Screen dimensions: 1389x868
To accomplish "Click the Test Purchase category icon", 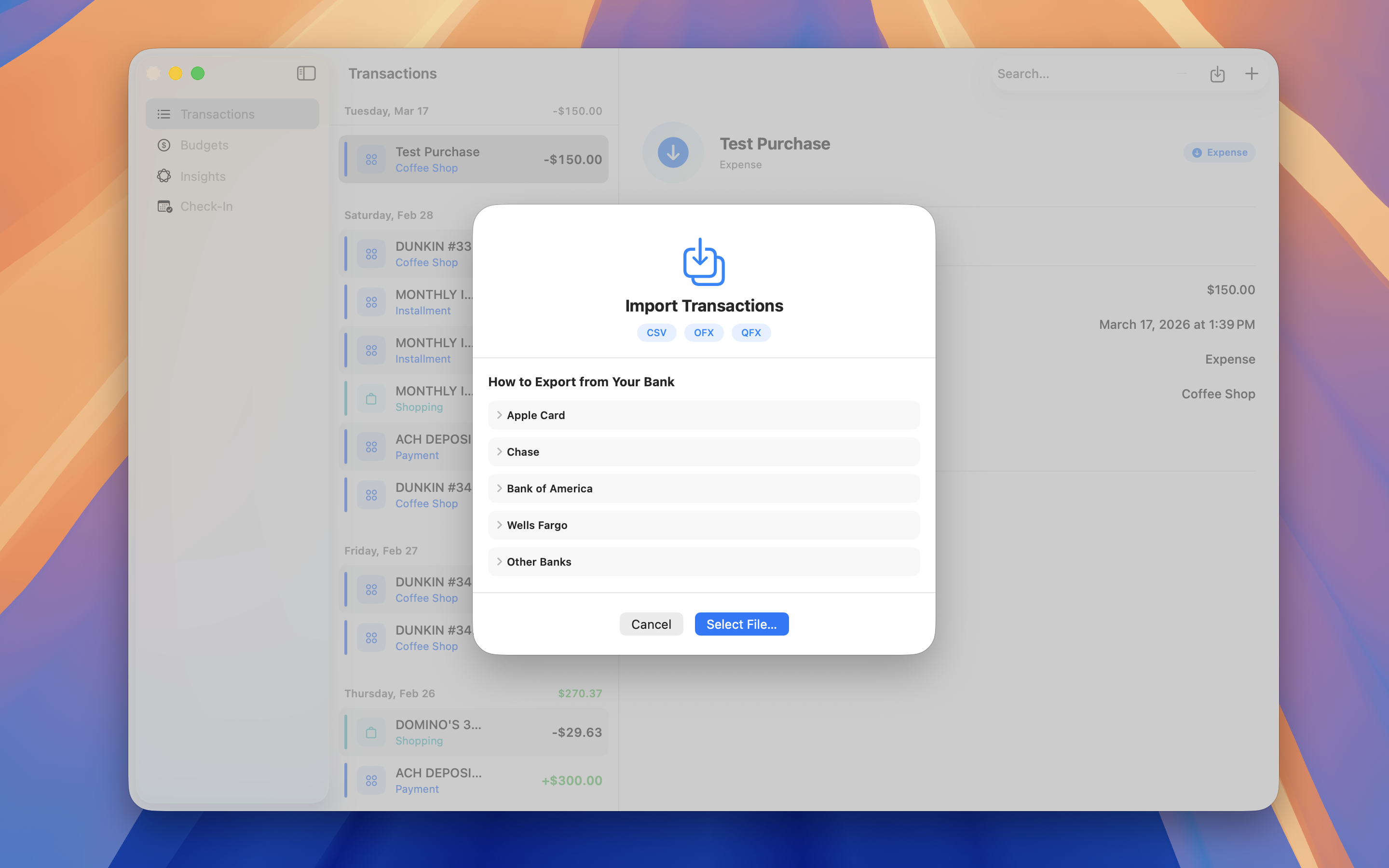I will point(371,160).
